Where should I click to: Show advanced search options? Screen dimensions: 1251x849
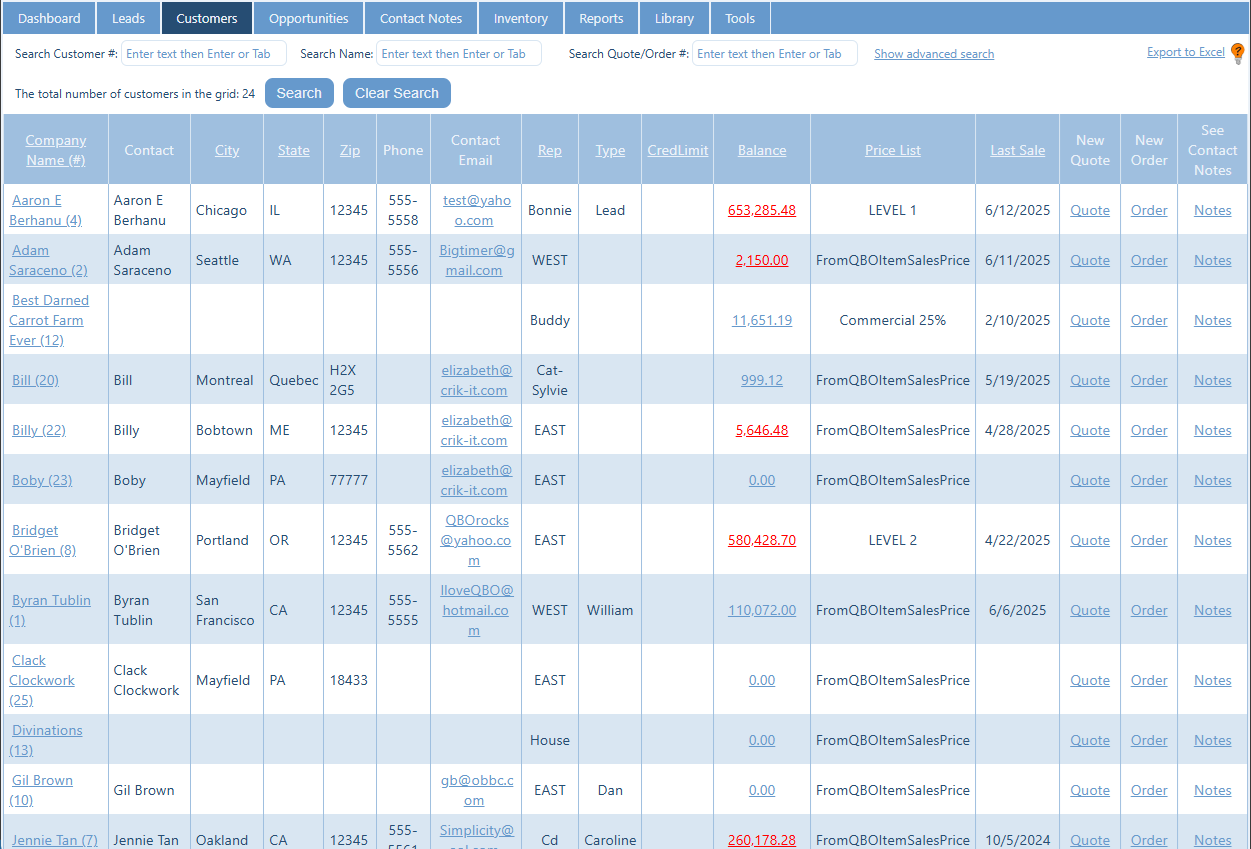point(934,54)
